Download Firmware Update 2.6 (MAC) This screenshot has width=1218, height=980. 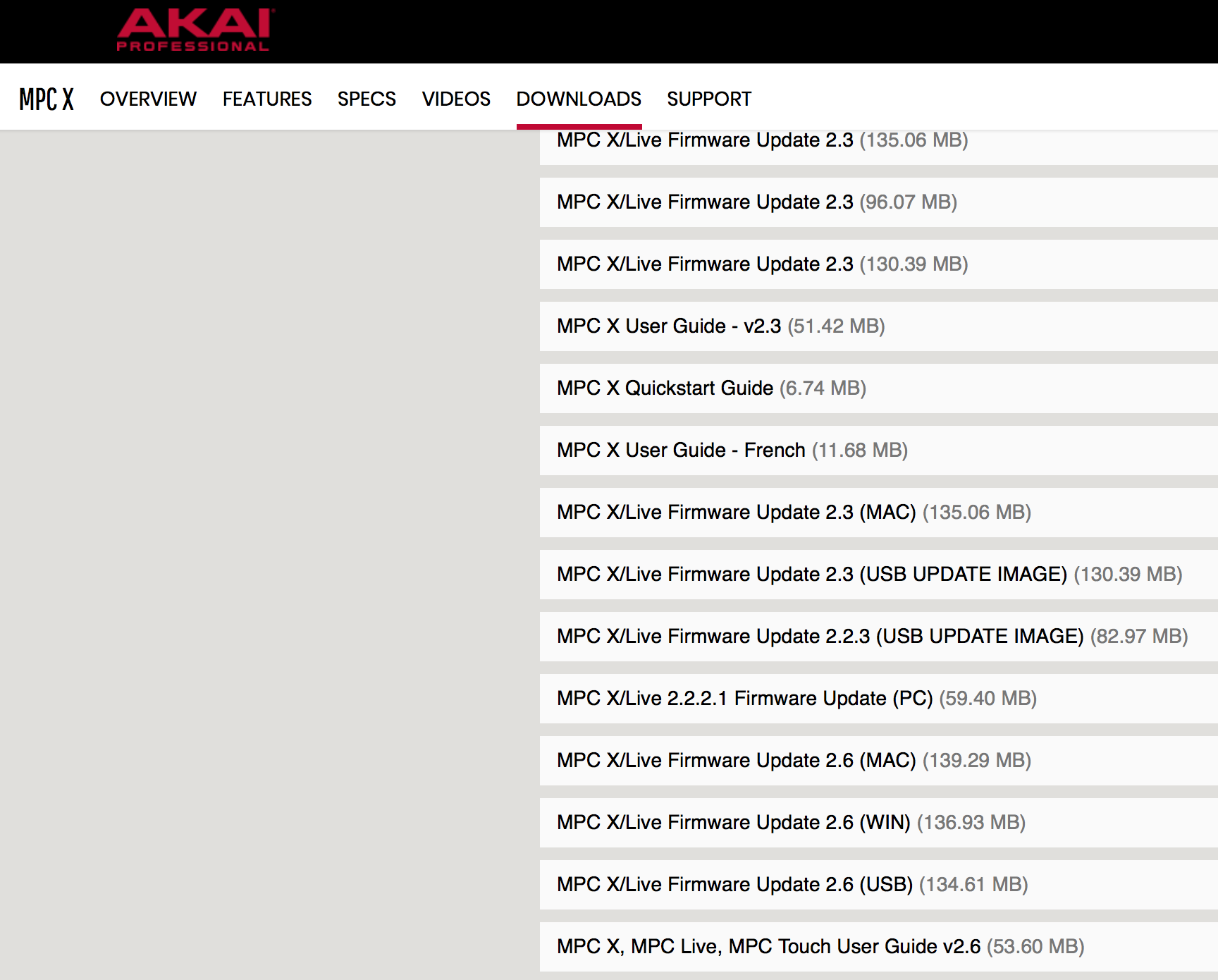coord(879,761)
